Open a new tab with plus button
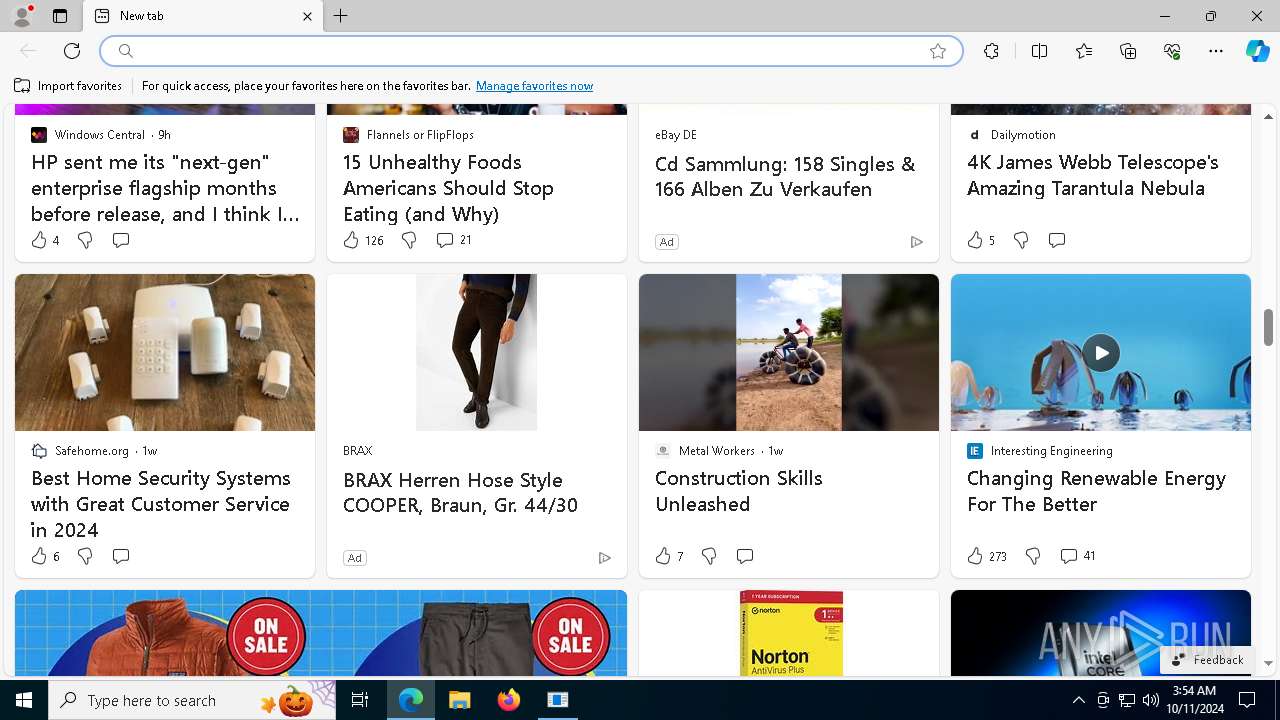Image resolution: width=1280 pixels, height=720 pixels. point(341,16)
